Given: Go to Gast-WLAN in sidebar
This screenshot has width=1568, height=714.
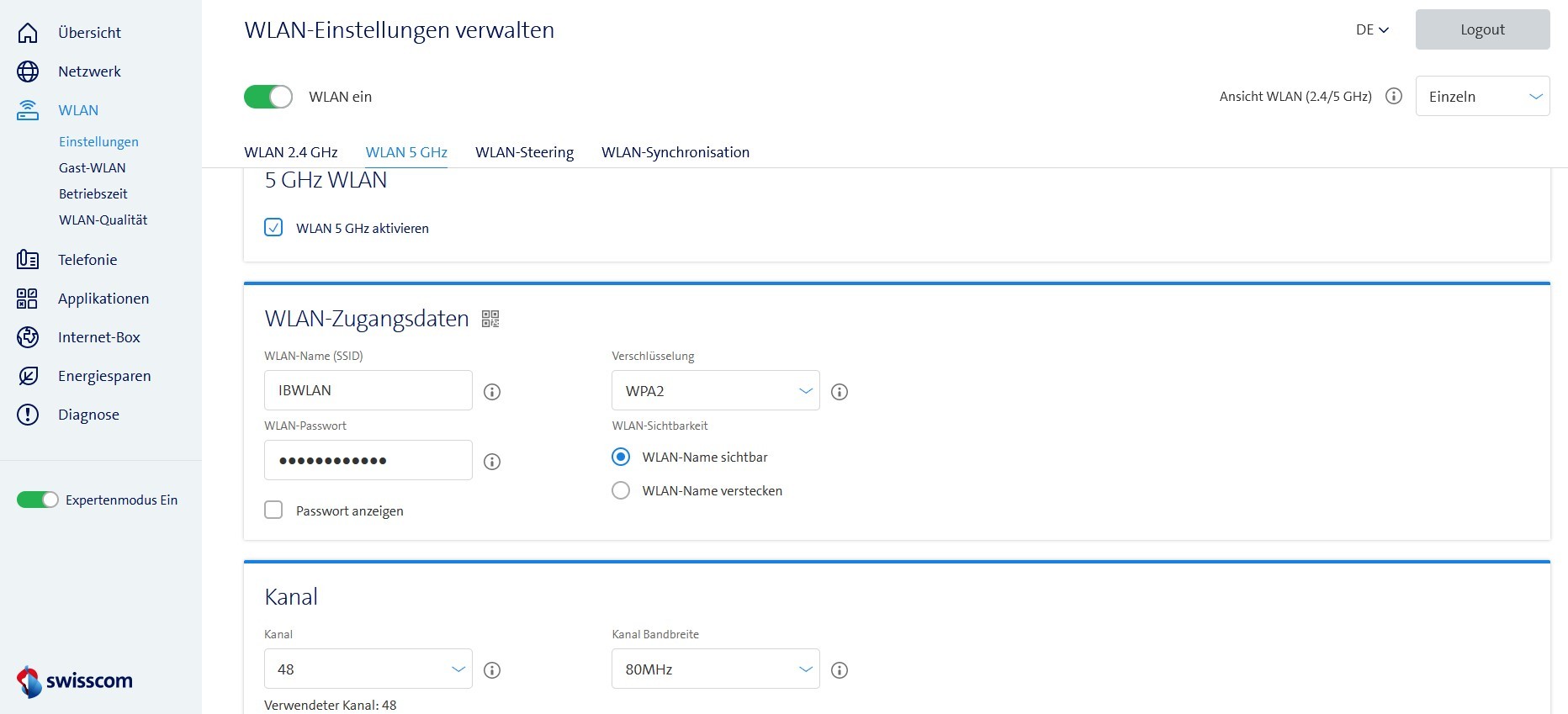Looking at the screenshot, I should point(93,168).
